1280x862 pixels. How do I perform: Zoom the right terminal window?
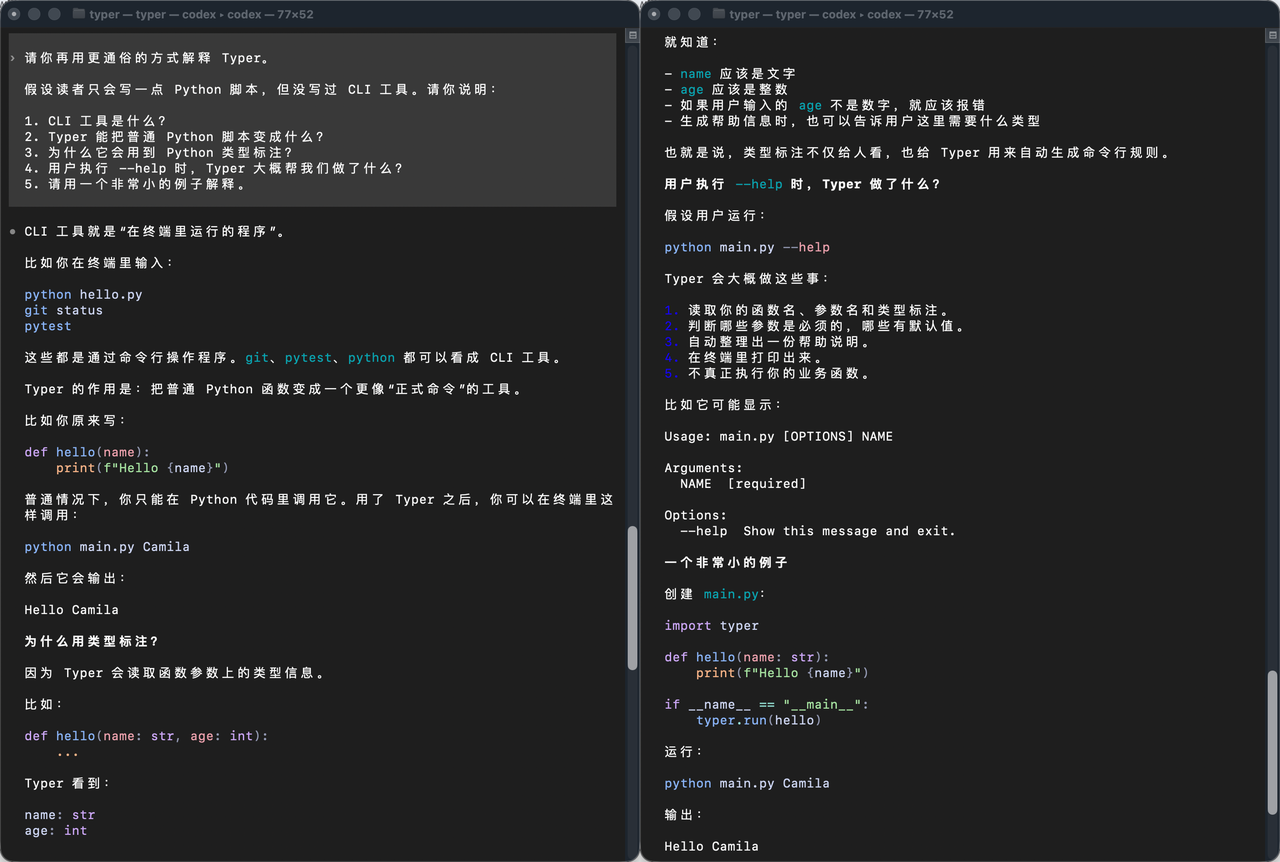(x=694, y=14)
